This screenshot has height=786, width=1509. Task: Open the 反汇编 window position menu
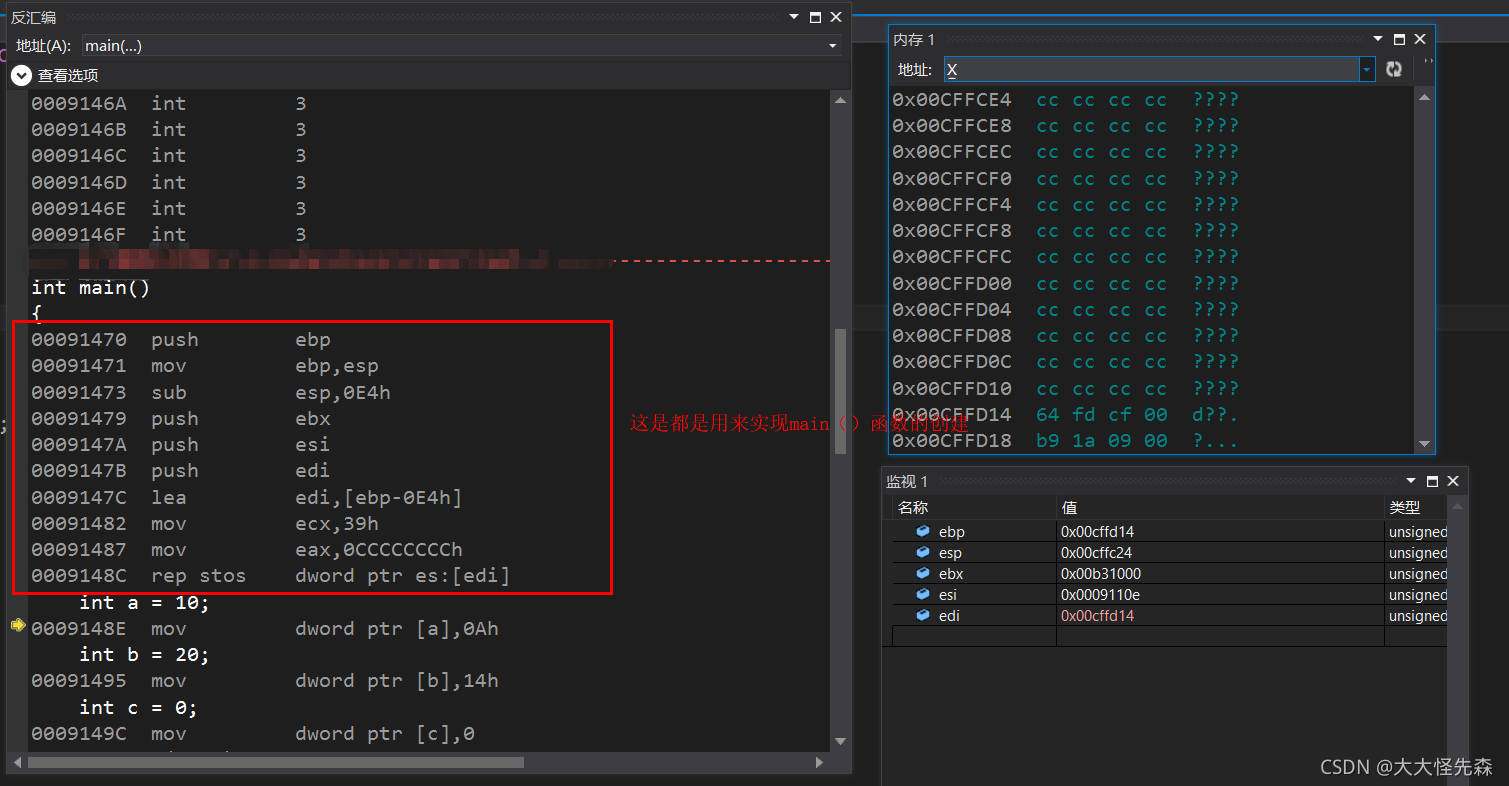[x=794, y=17]
